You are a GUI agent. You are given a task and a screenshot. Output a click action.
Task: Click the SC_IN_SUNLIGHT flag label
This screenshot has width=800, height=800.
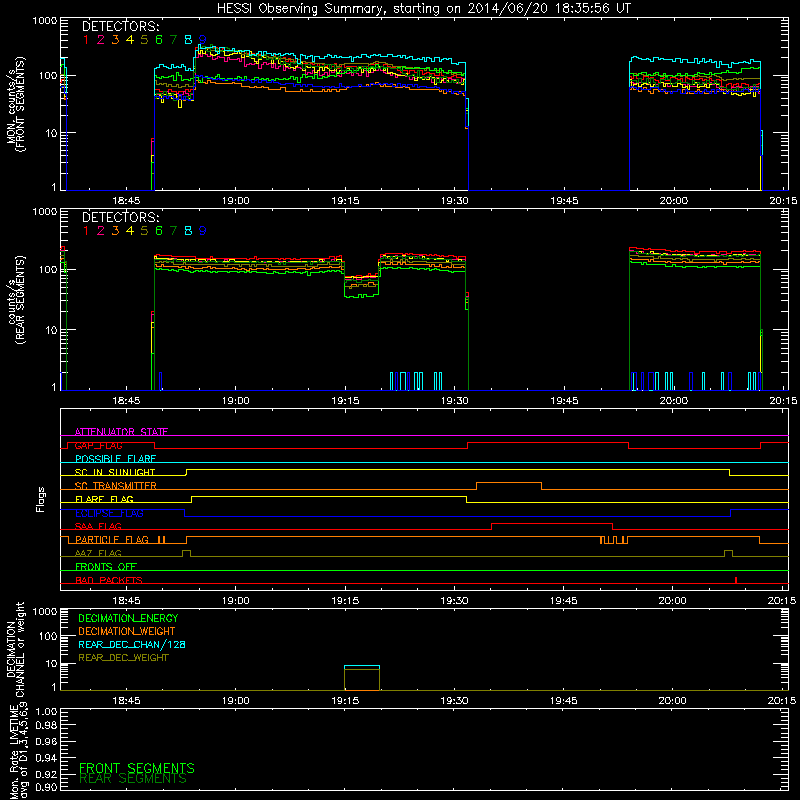(x=115, y=472)
